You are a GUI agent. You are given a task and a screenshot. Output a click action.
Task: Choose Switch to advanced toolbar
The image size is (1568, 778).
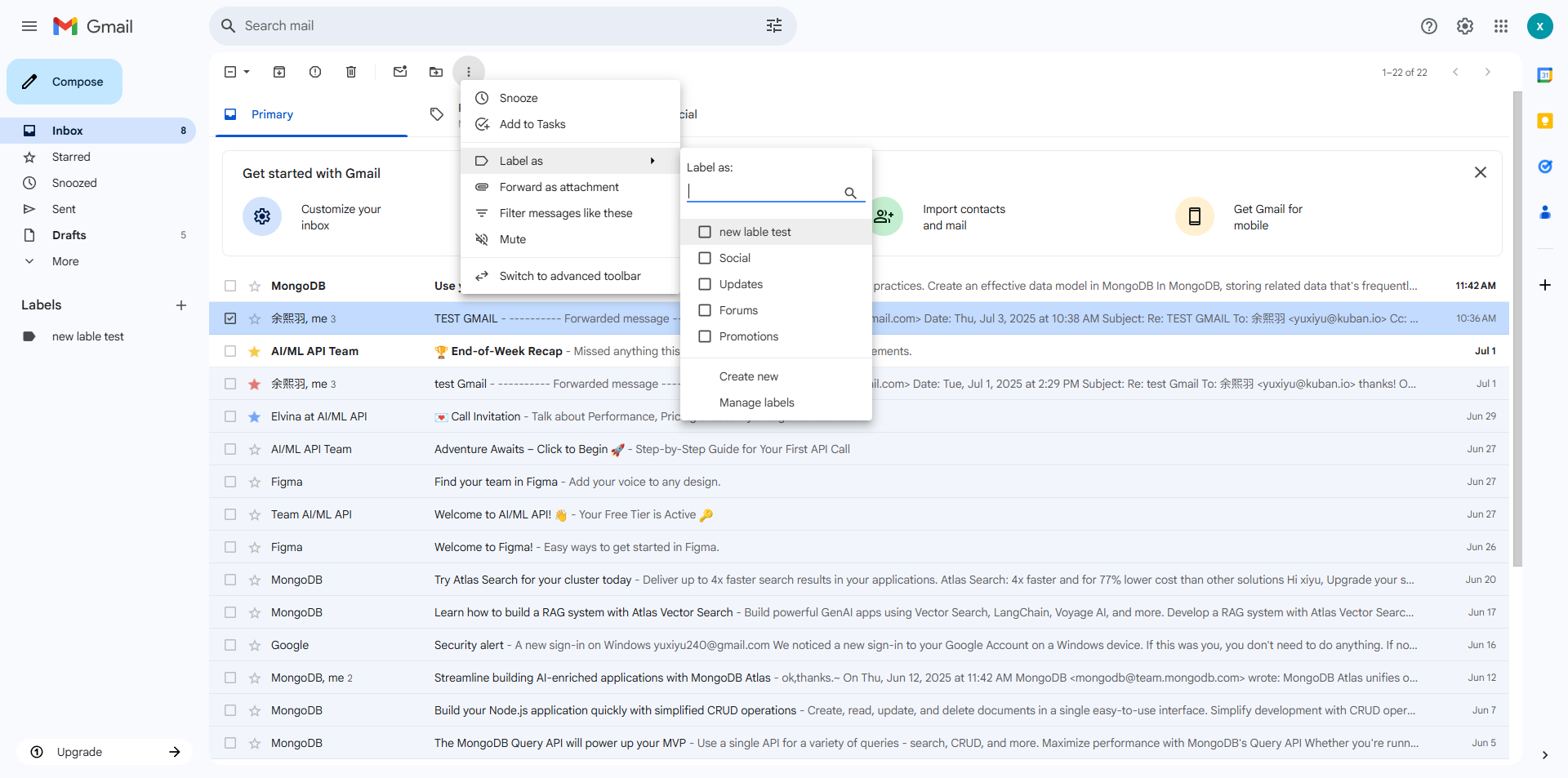[x=570, y=276]
